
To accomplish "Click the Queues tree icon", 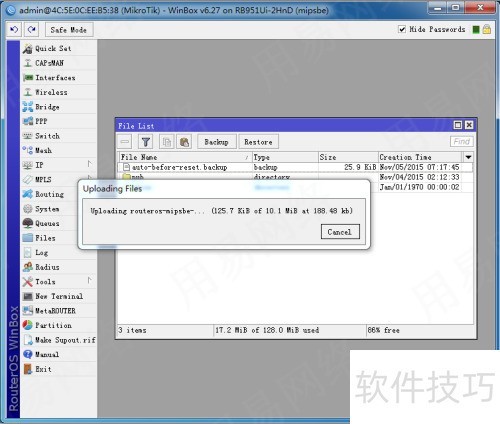I will click(28, 223).
